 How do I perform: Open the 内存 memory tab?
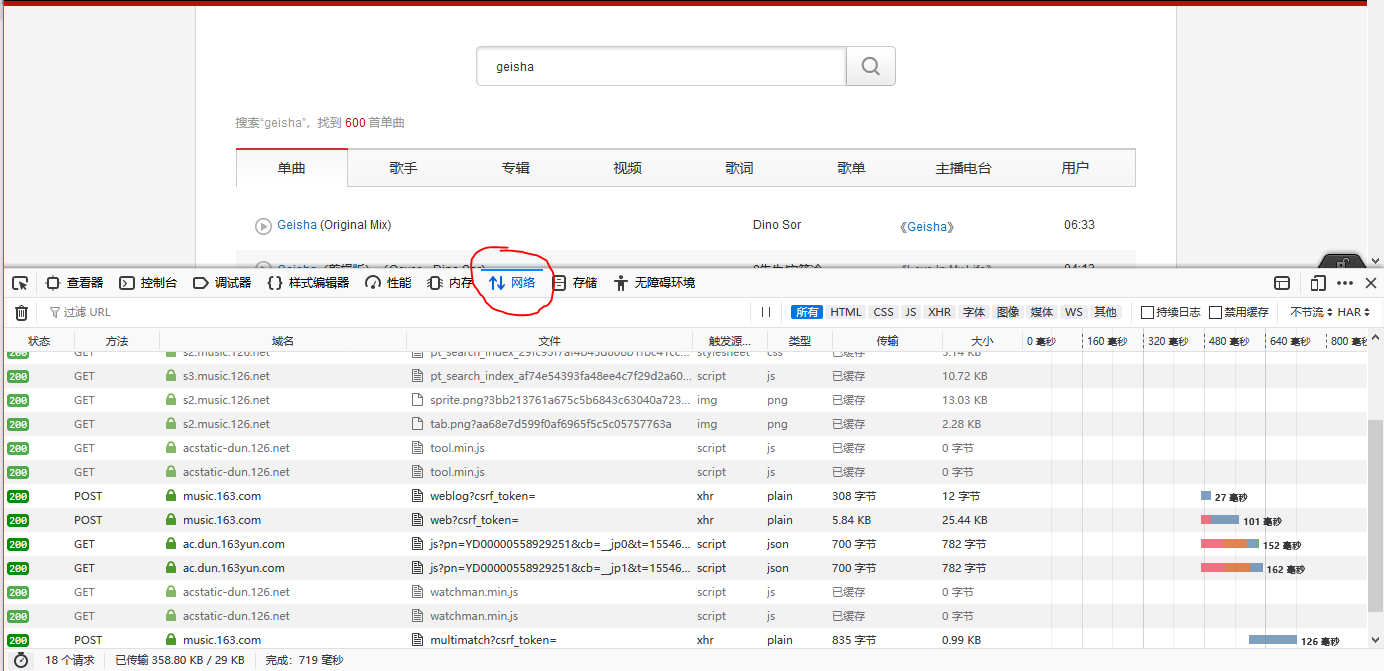pyautogui.click(x=450, y=283)
